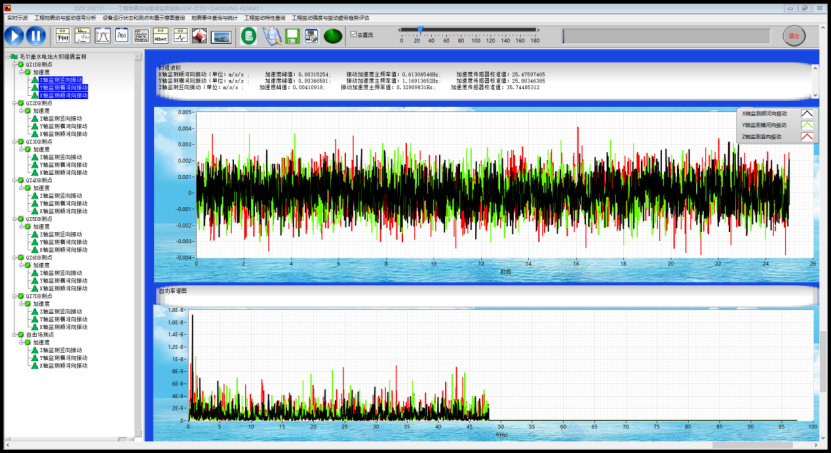
Task: Select Z轴监测竖向振动 under QZ1DB测点
Action: (60, 80)
